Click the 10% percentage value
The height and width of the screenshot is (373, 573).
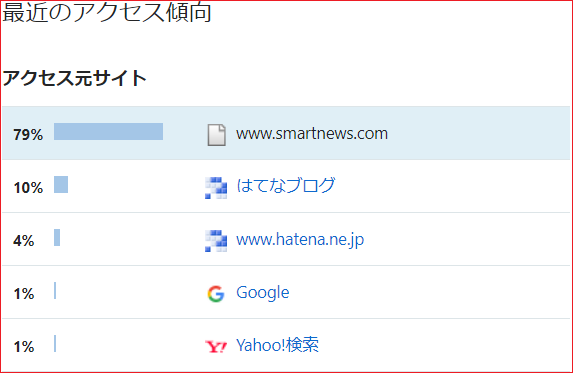coord(28,188)
